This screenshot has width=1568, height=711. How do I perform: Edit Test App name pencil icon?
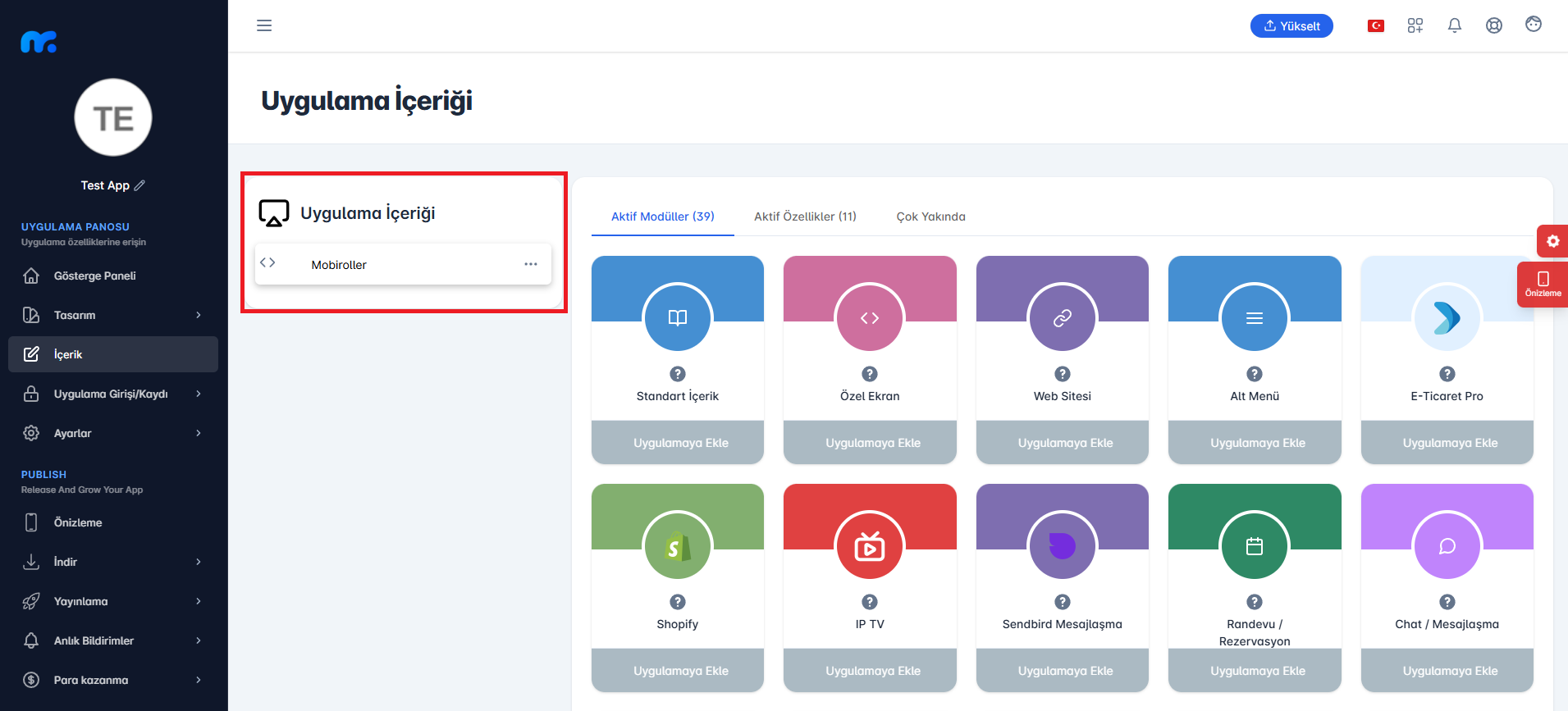(139, 185)
